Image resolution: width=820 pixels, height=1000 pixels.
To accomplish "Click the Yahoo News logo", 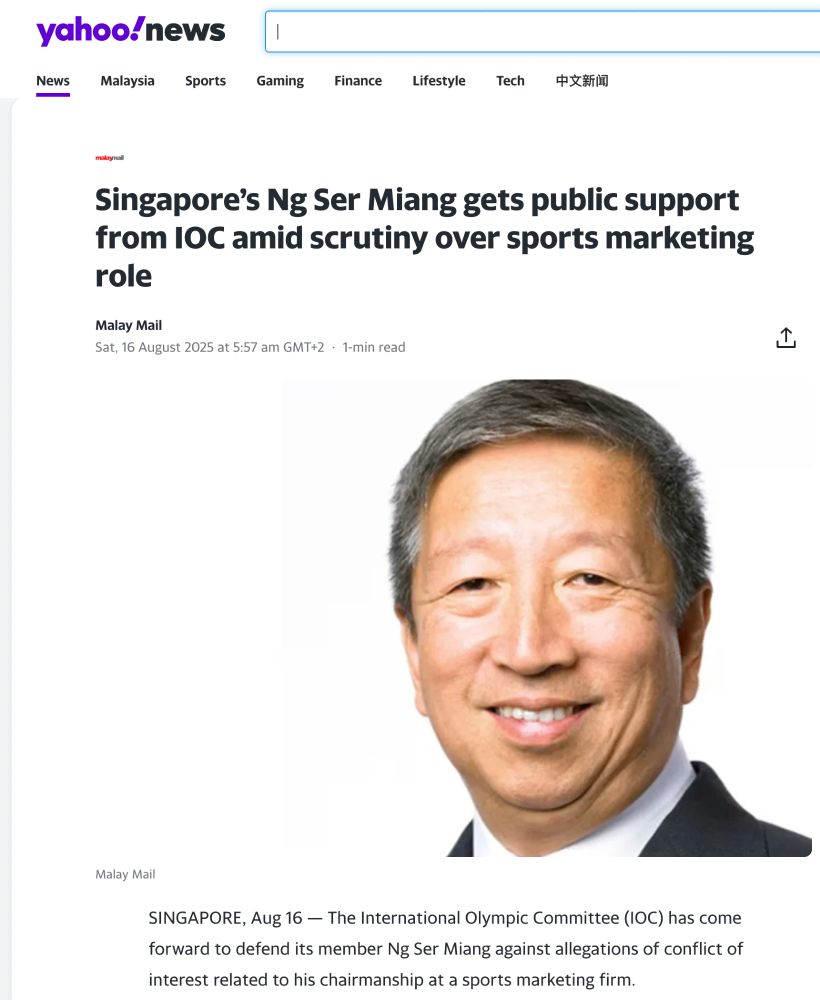I will click(131, 31).
